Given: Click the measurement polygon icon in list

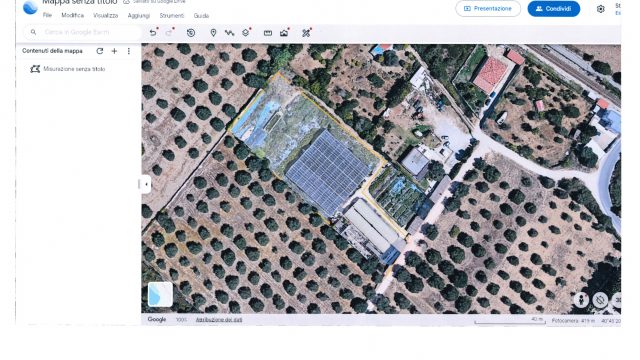Looking at the screenshot, I should [x=35, y=69].
